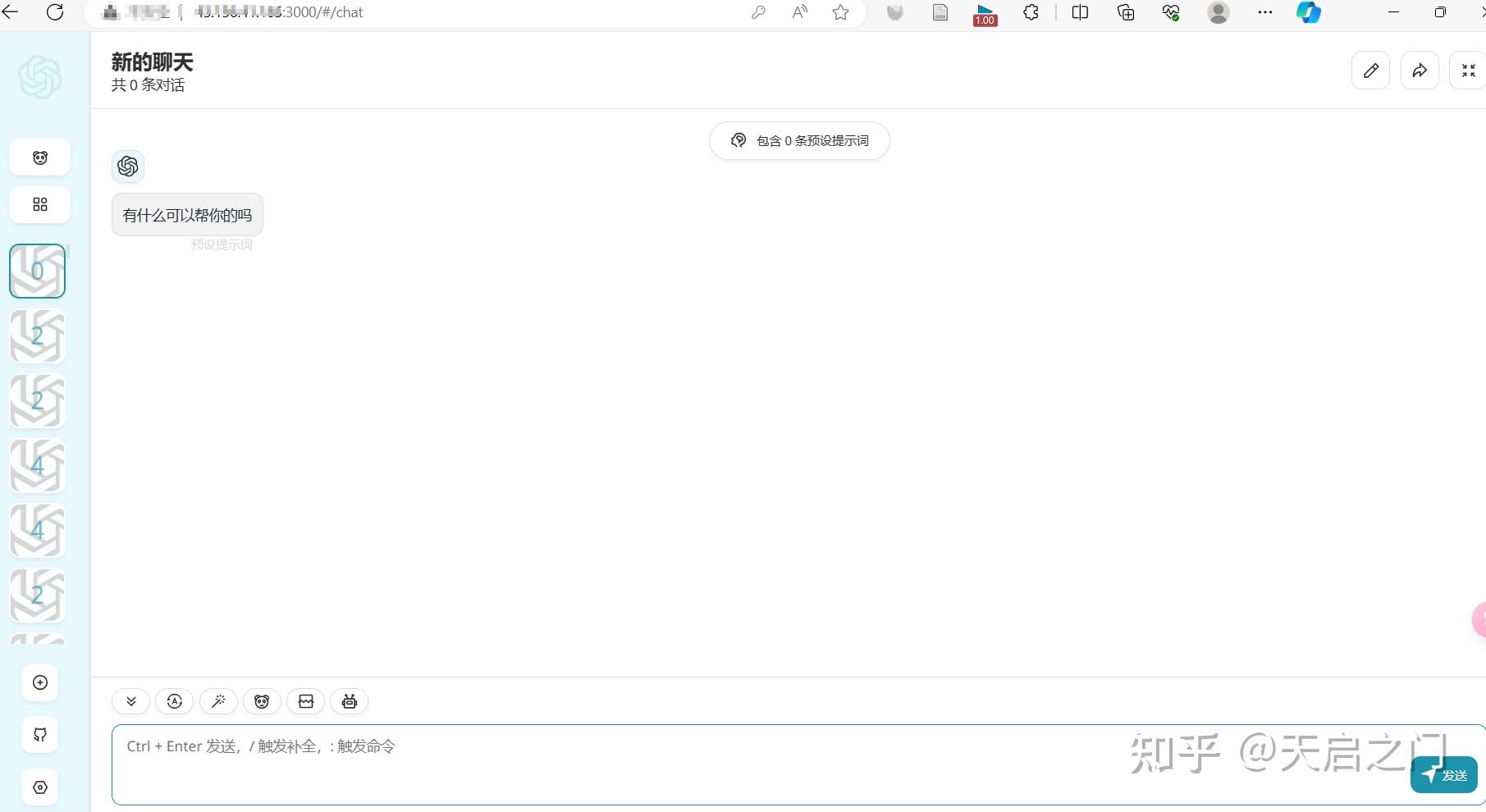Image resolution: width=1486 pixels, height=812 pixels.
Task: Add the page to favorites with the star
Action: [840, 12]
